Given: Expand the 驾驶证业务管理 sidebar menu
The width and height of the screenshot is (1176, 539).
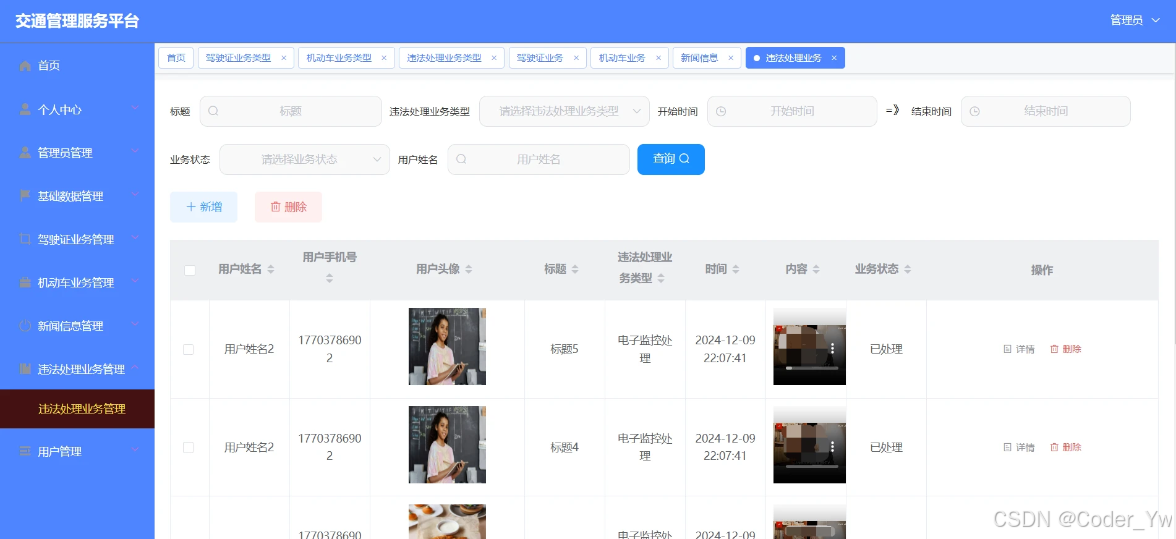Looking at the screenshot, I should [x=135, y=238].
